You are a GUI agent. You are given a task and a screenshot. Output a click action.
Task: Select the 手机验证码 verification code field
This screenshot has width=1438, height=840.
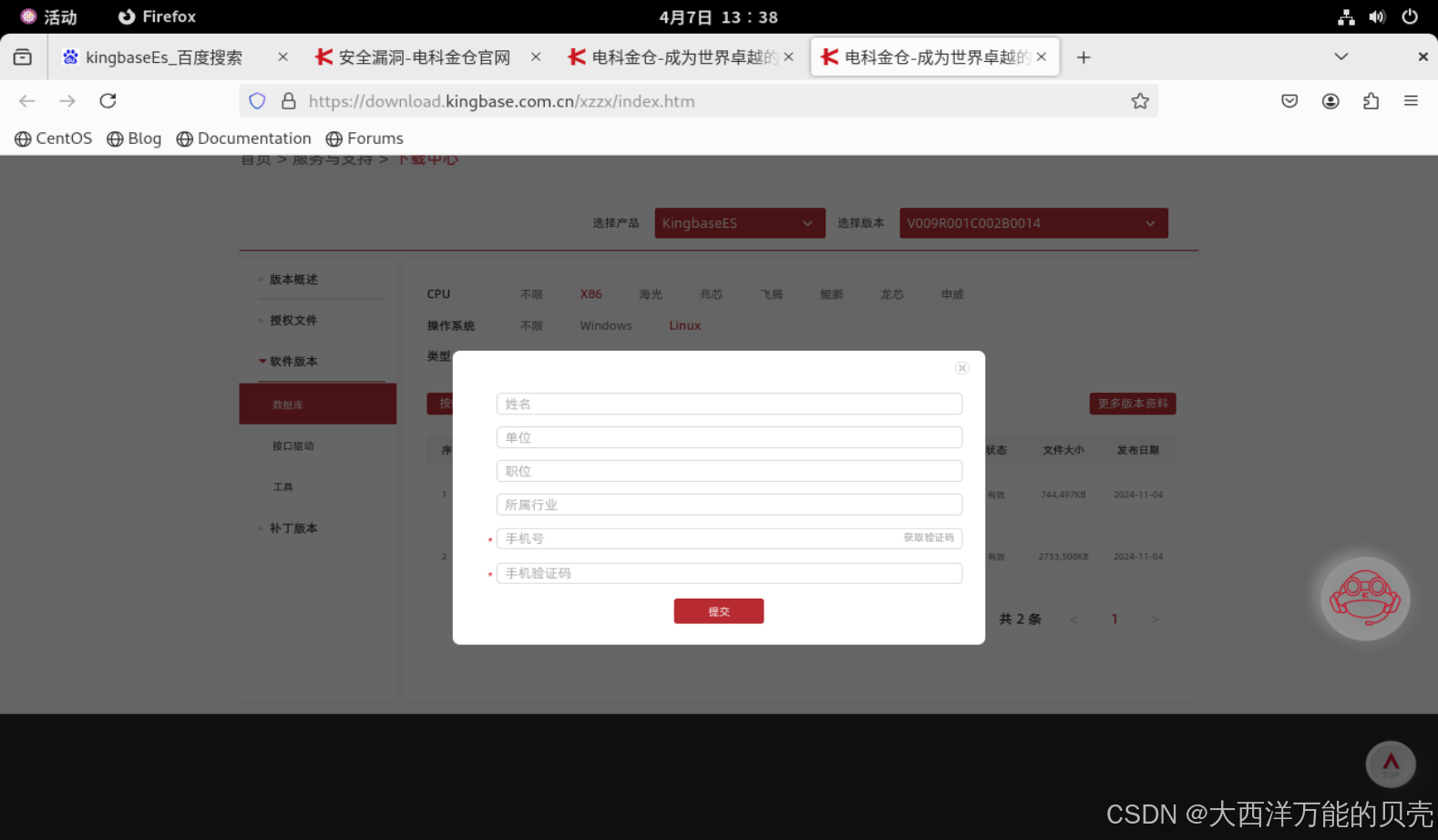pos(729,573)
